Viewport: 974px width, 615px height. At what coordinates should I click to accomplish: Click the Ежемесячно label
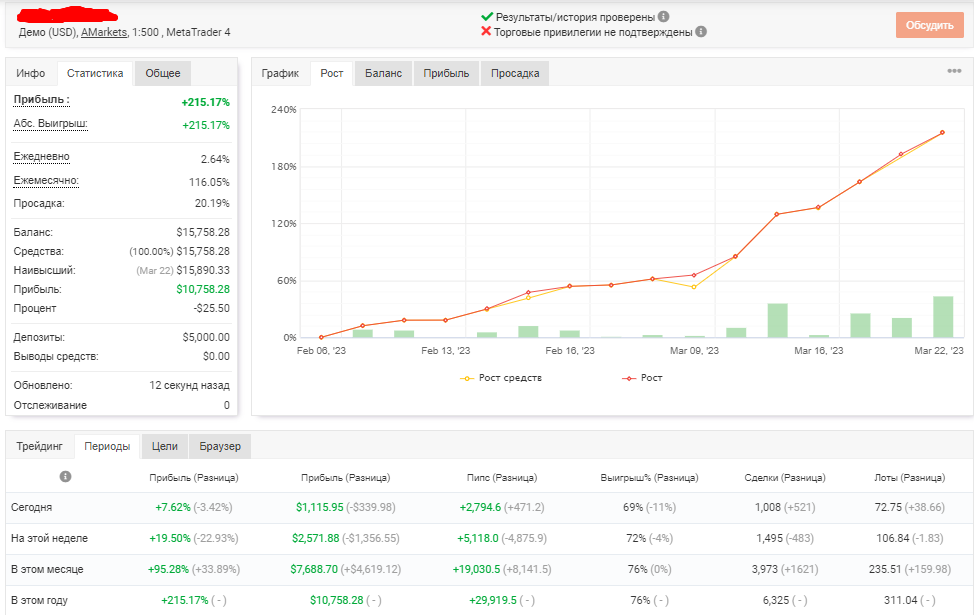[46, 181]
